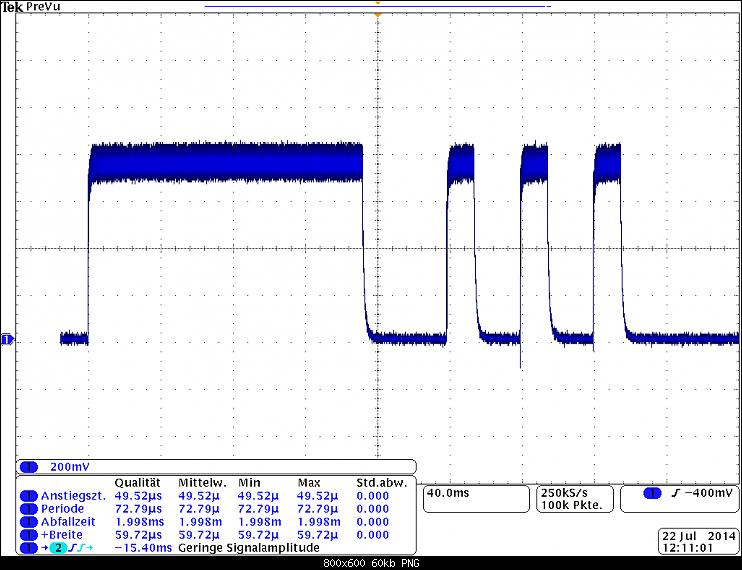This screenshot has height=570, width=742.
Task: Click the channel 1 ground reference marker
Action: [6, 340]
